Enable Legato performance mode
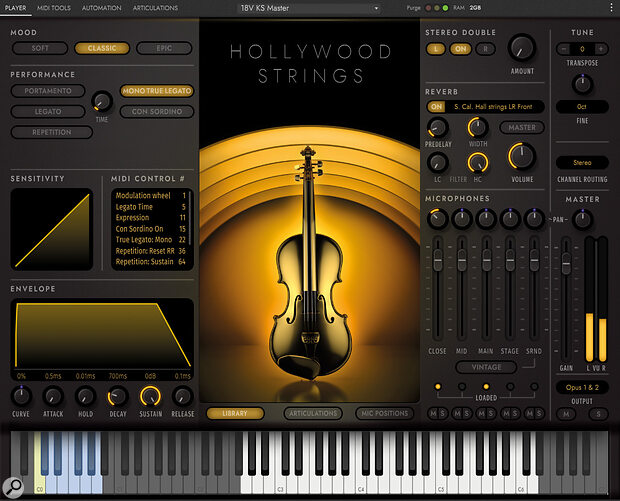Image resolution: width=620 pixels, height=501 pixels. tap(48, 112)
